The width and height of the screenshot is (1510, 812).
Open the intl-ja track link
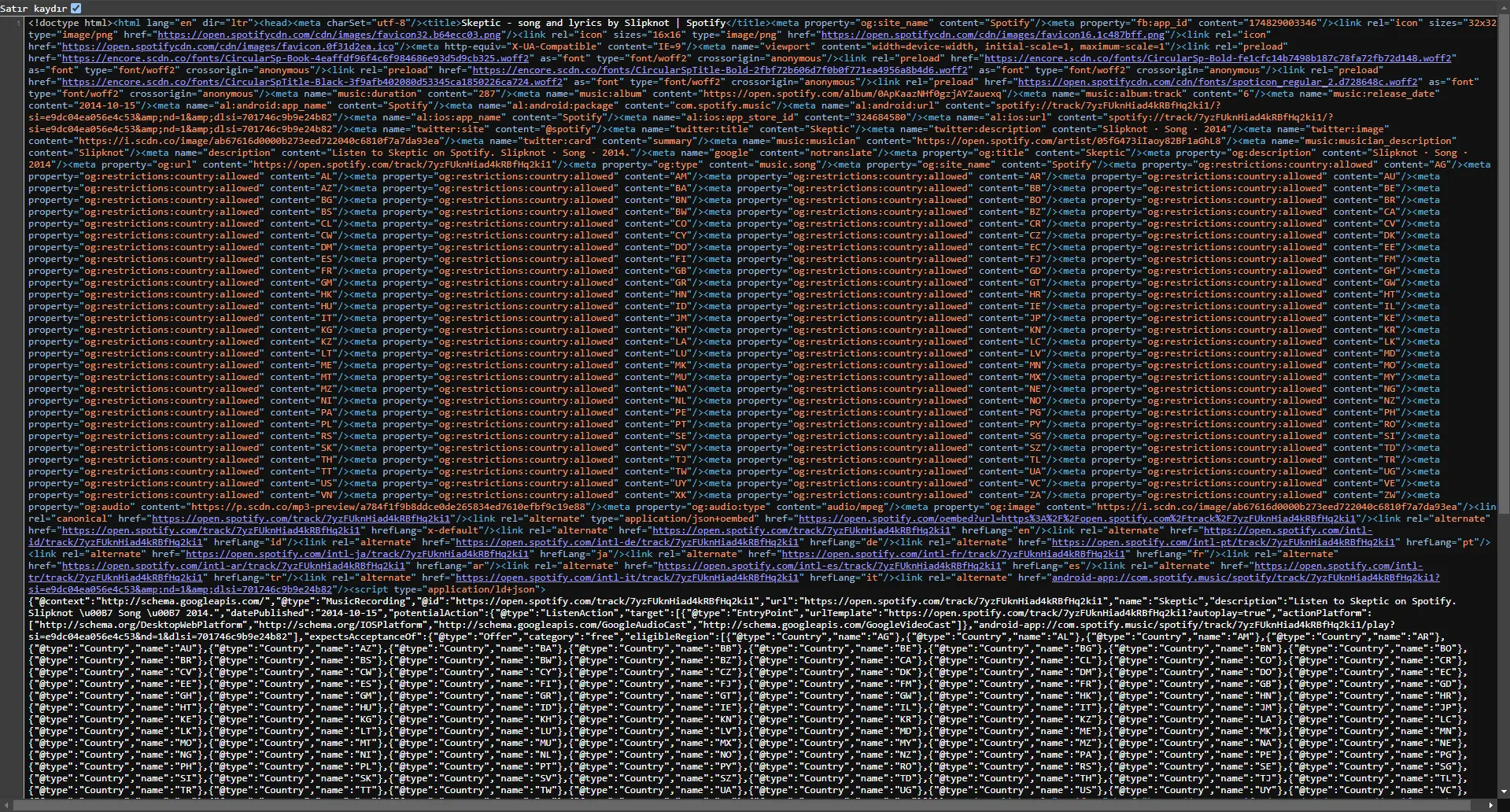[x=357, y=554]
